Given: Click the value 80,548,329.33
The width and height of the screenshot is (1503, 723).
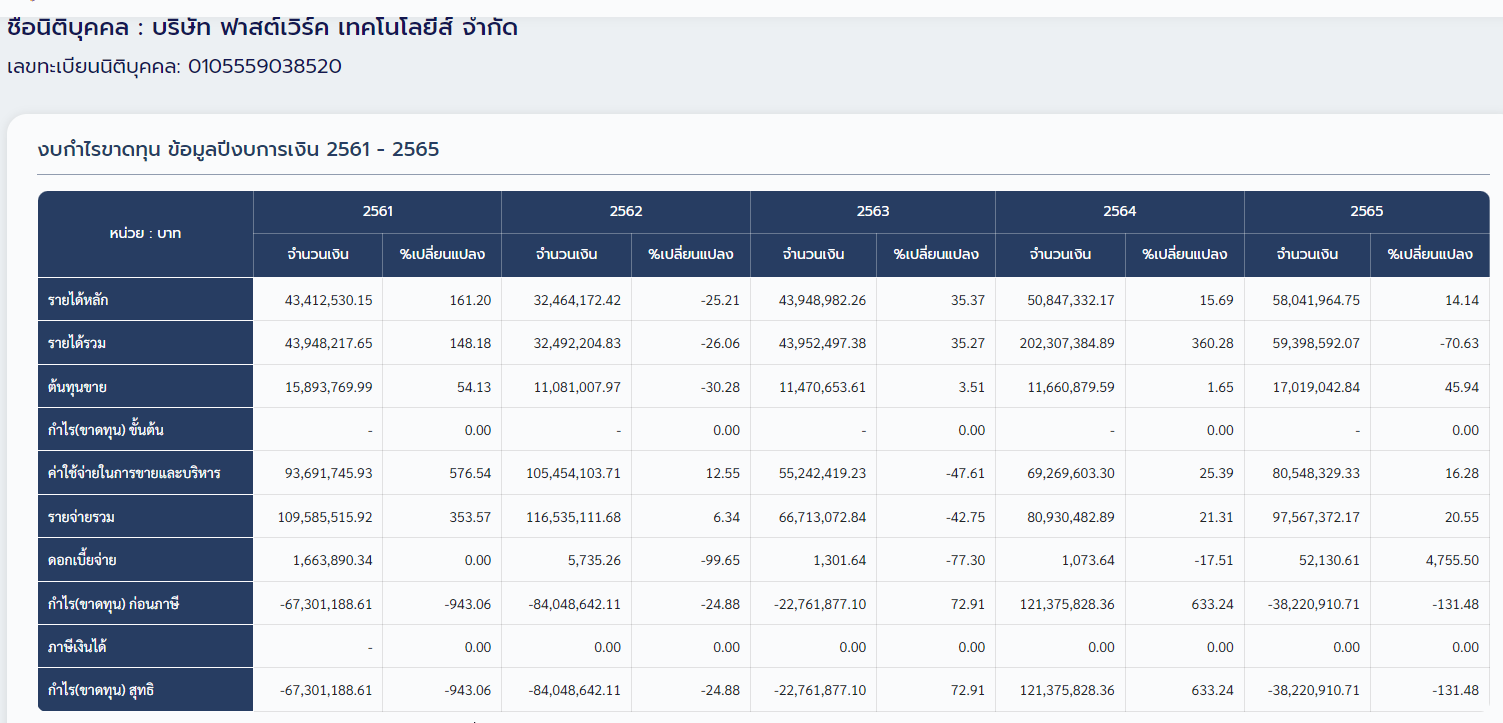Looking at the screenshot, I should [x=1317, y=473].
